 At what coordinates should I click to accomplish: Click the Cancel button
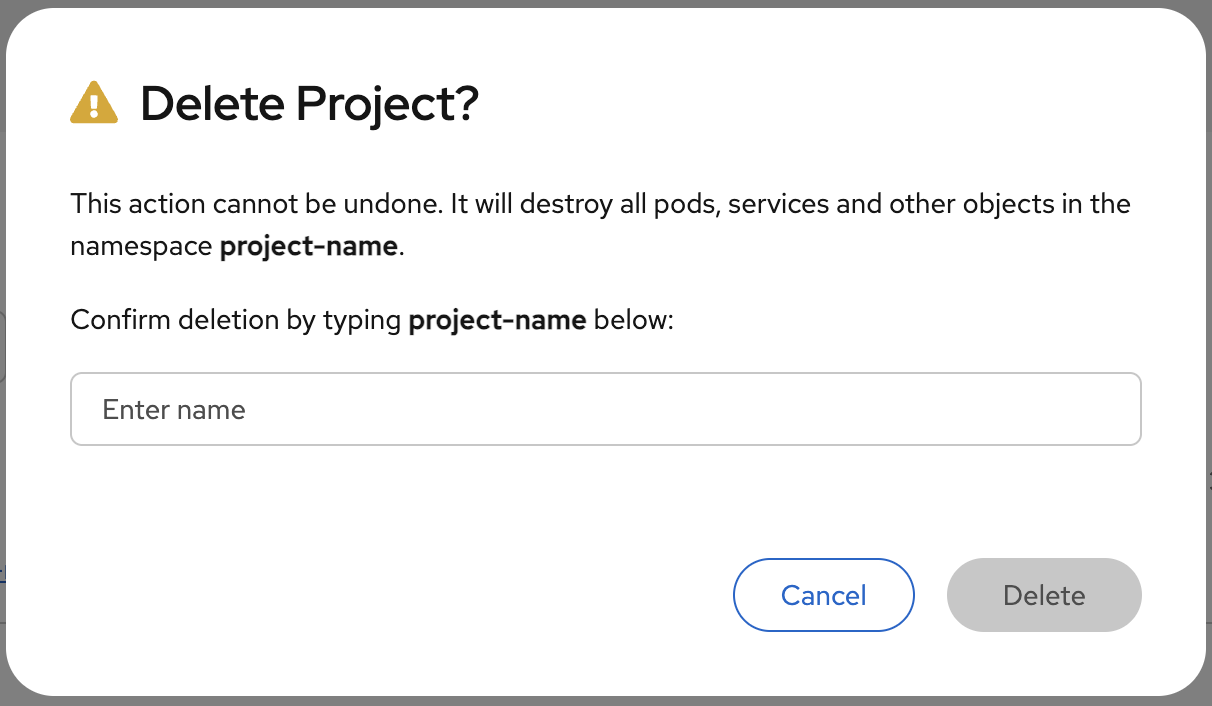point(823,595)
